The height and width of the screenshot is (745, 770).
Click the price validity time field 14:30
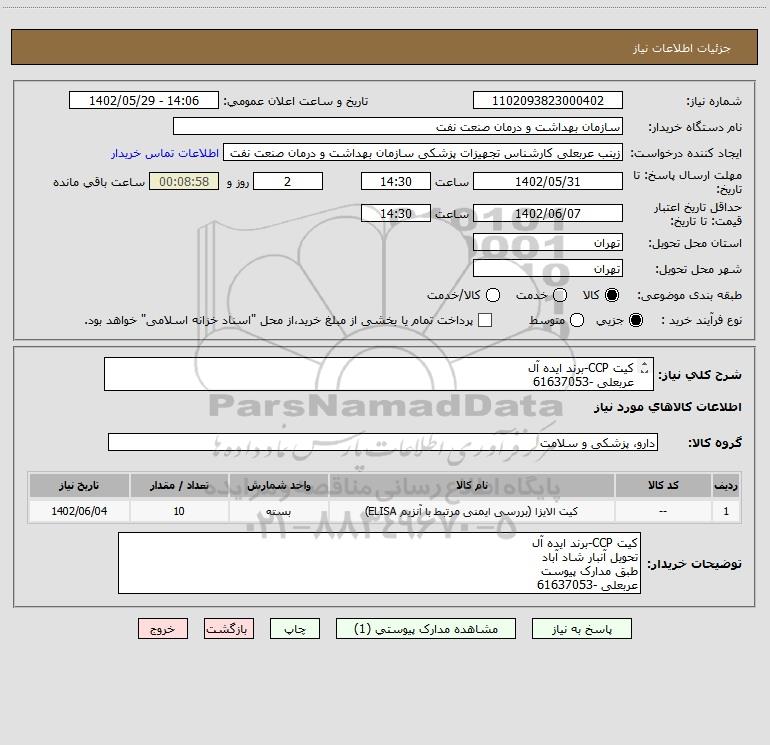(396, 213)
